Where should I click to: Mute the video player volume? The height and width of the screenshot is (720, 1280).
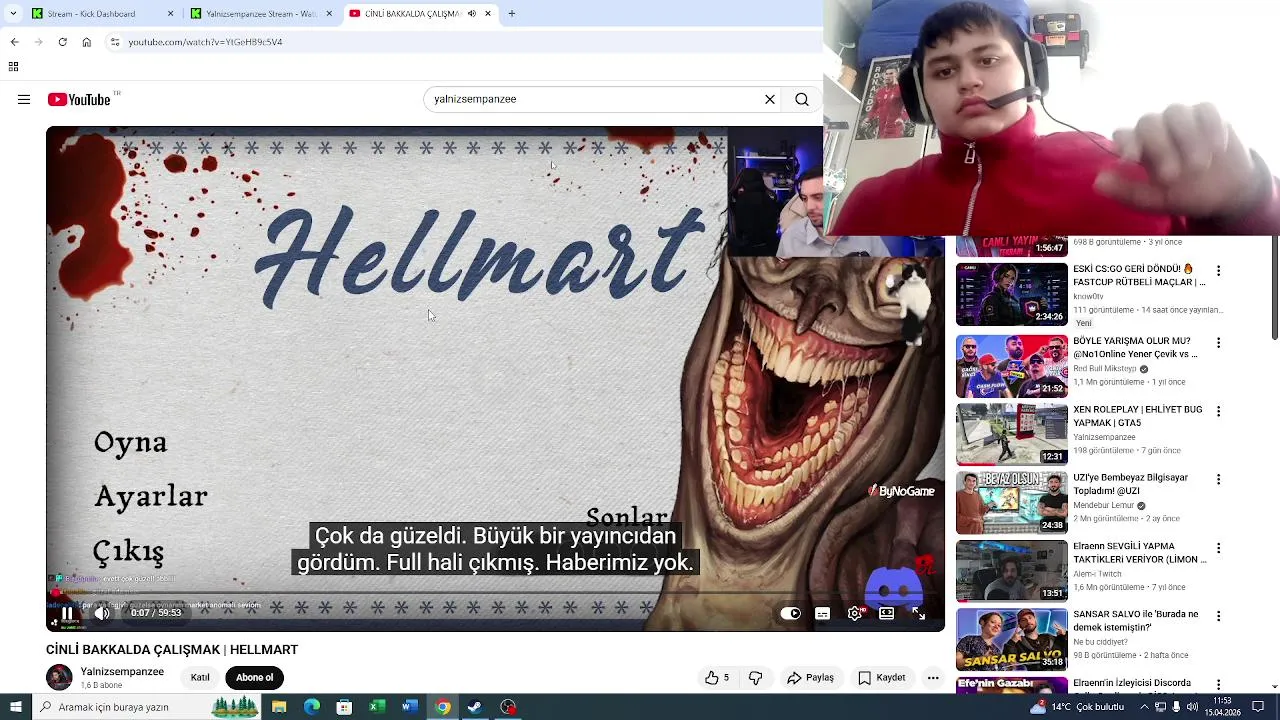pos(101,613)
